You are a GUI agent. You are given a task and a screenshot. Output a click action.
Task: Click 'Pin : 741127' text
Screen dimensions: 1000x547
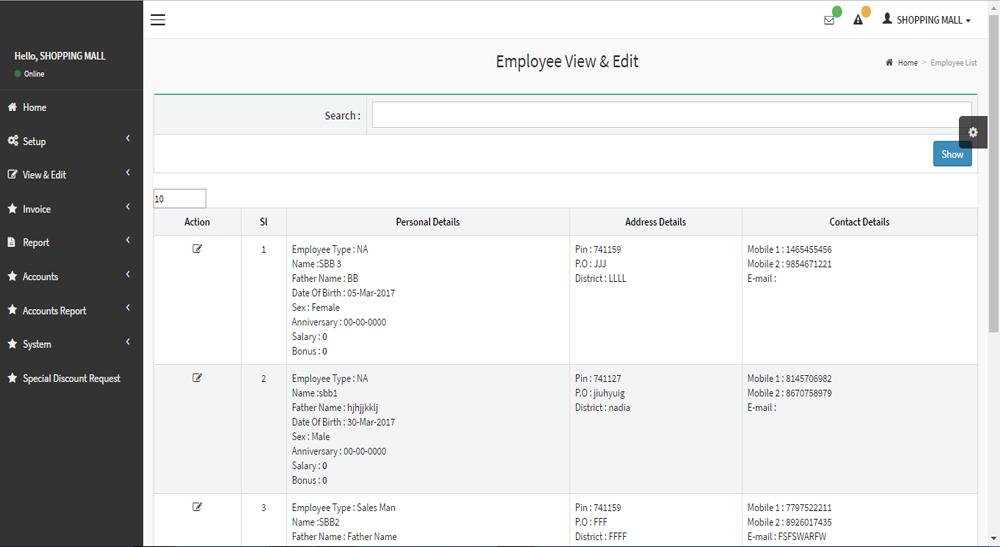click(598, 378)
